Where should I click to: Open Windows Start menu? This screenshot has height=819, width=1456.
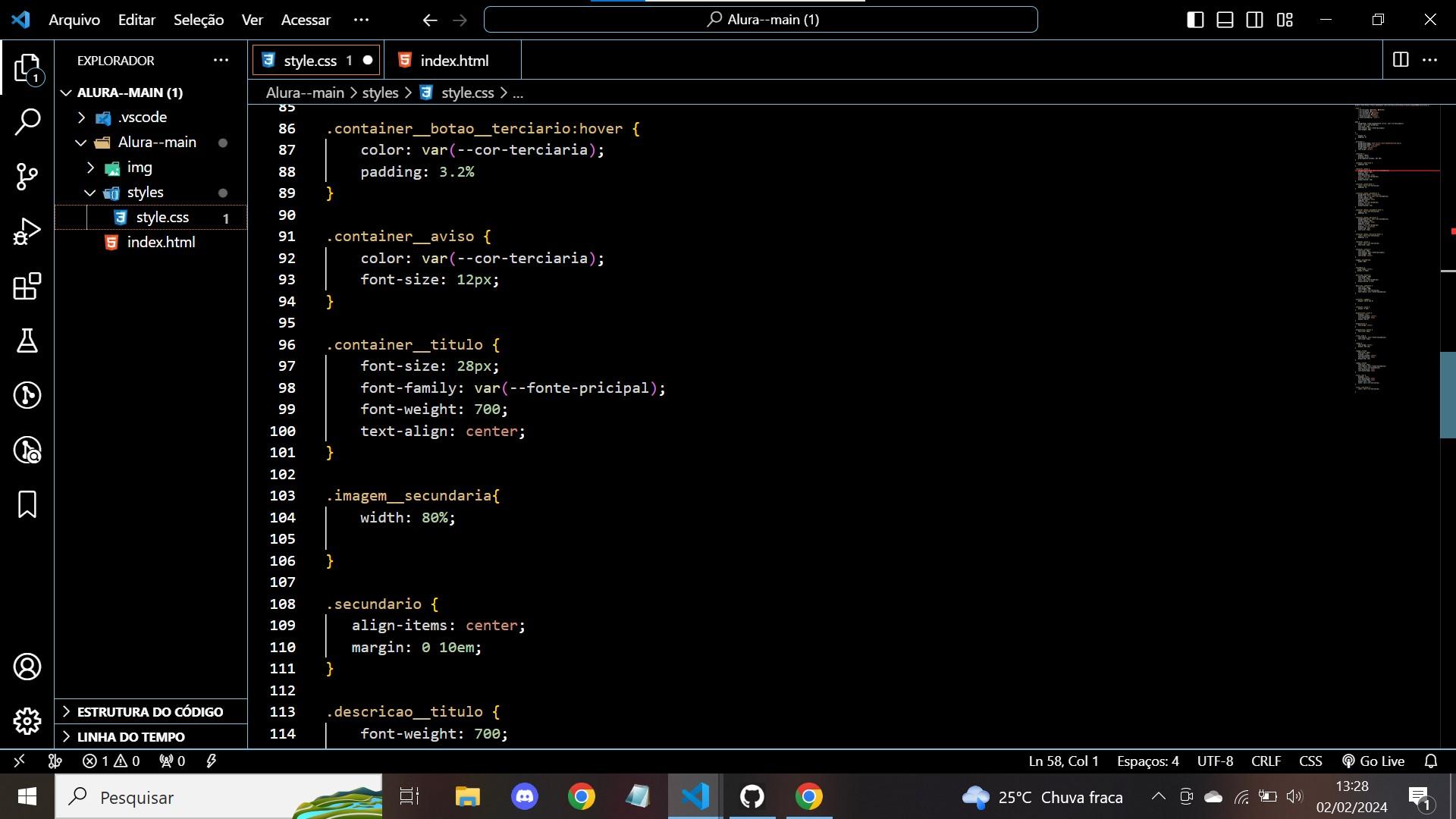[x=27, y=797]
